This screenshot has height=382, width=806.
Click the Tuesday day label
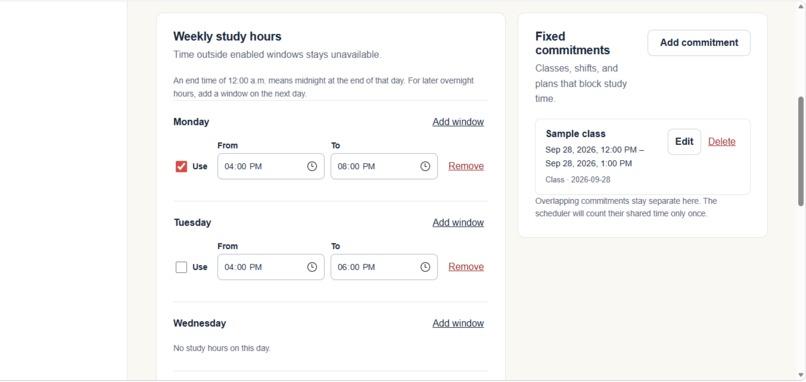[192, 223]
